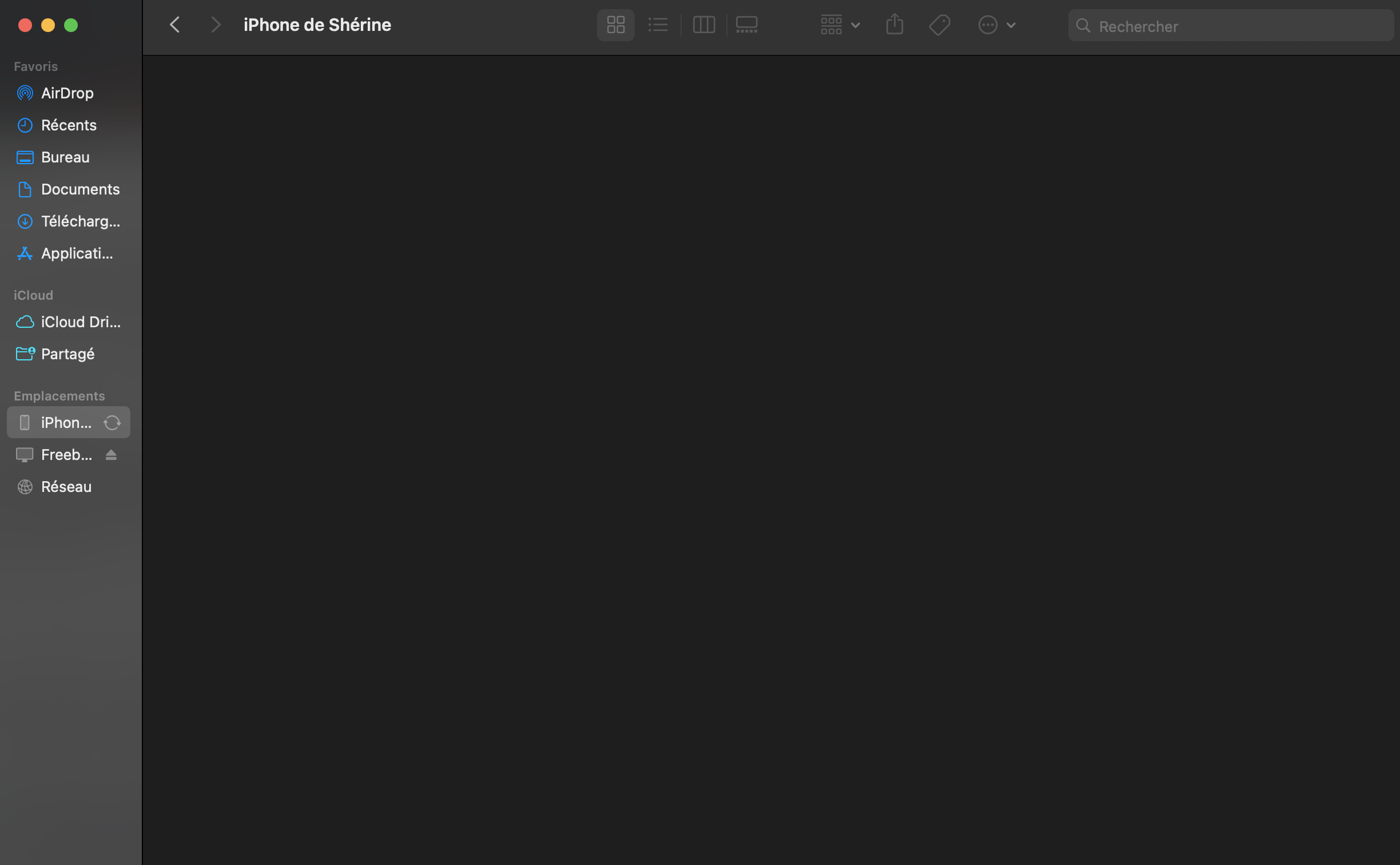Screen dimensions: 1400x865
Task: Click the Share toolbar icon
Action: pos(894,25)
